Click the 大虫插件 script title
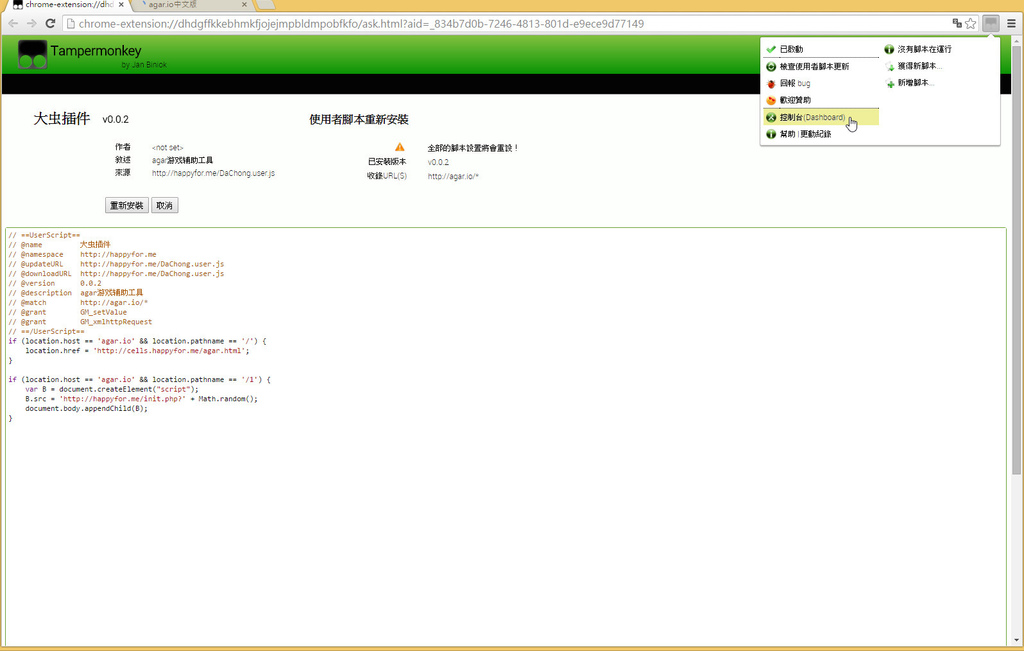The width and height of the screenshot is (1024, 651). [61, 118]
